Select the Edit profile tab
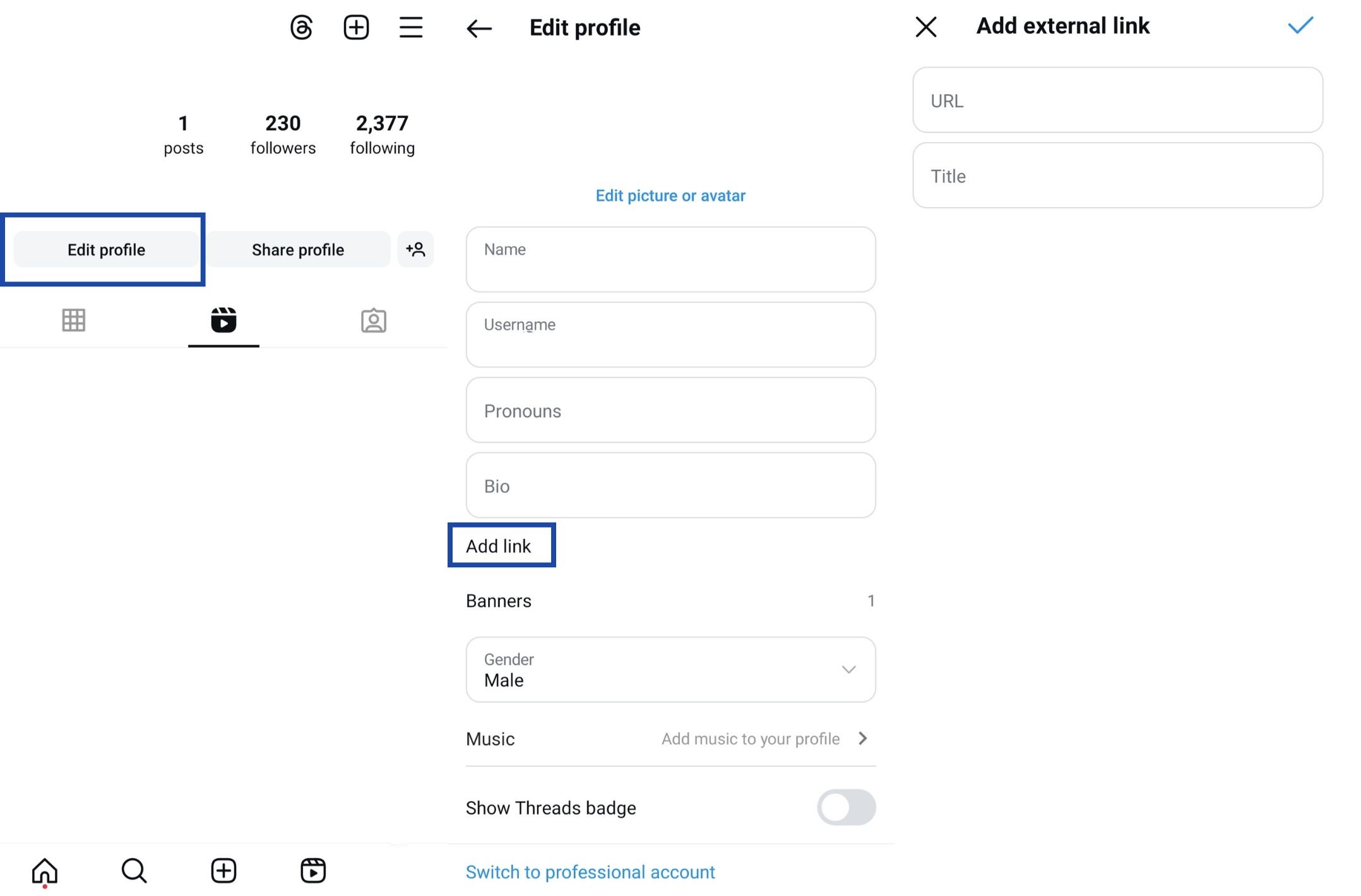 (x=105, y=248)
